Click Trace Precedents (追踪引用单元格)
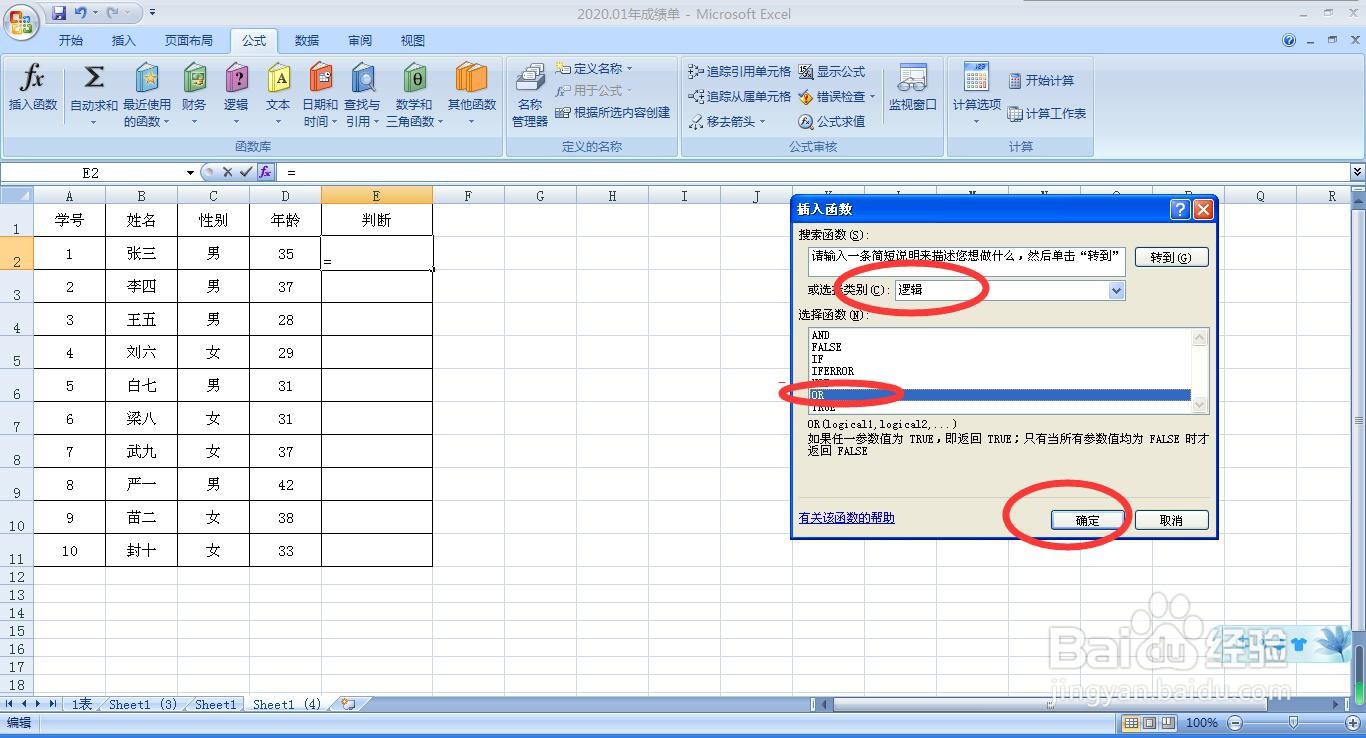1366x738 pixels. [740, 72]
